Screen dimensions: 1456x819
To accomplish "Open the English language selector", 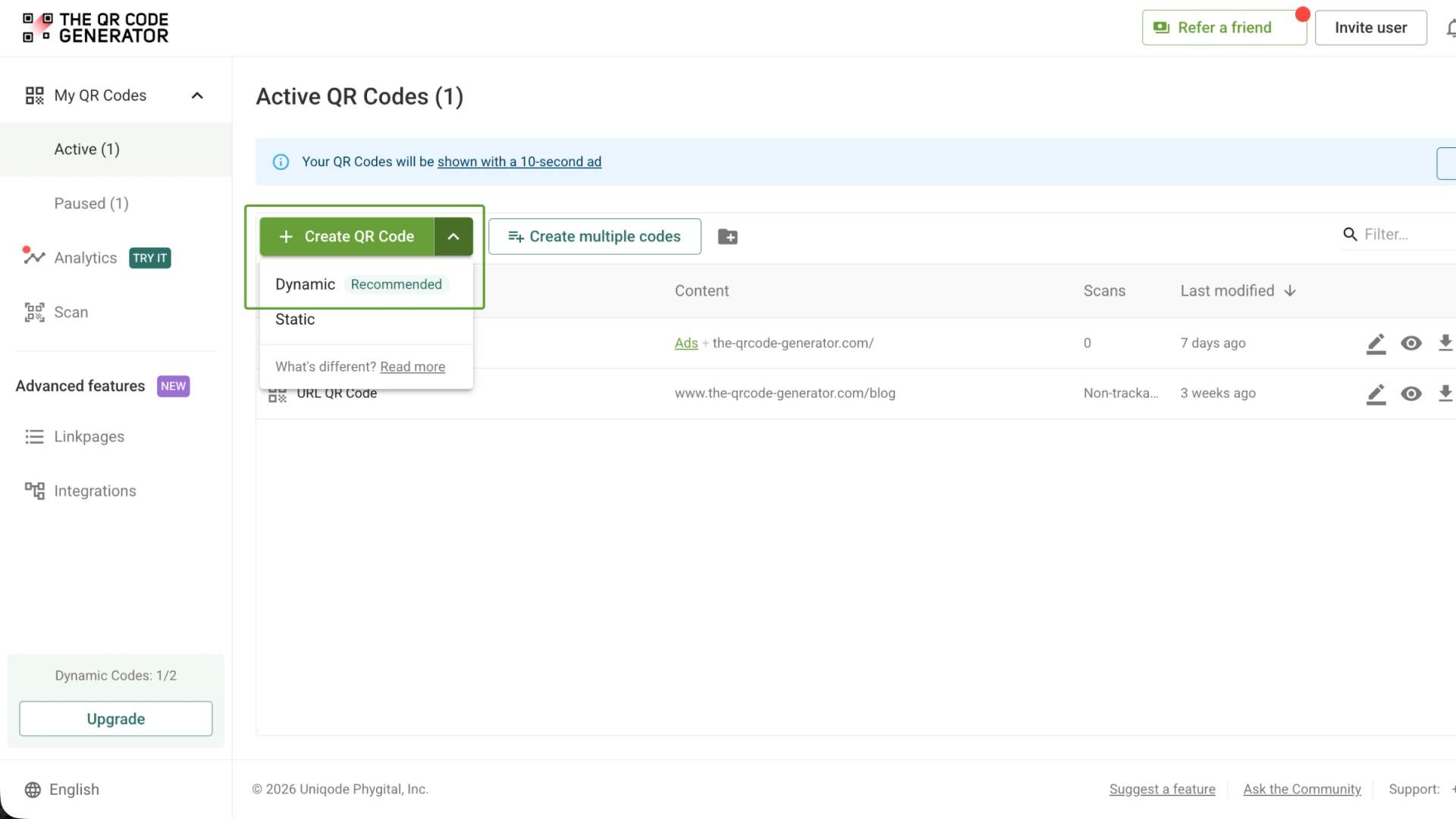I will pos(74,789).
